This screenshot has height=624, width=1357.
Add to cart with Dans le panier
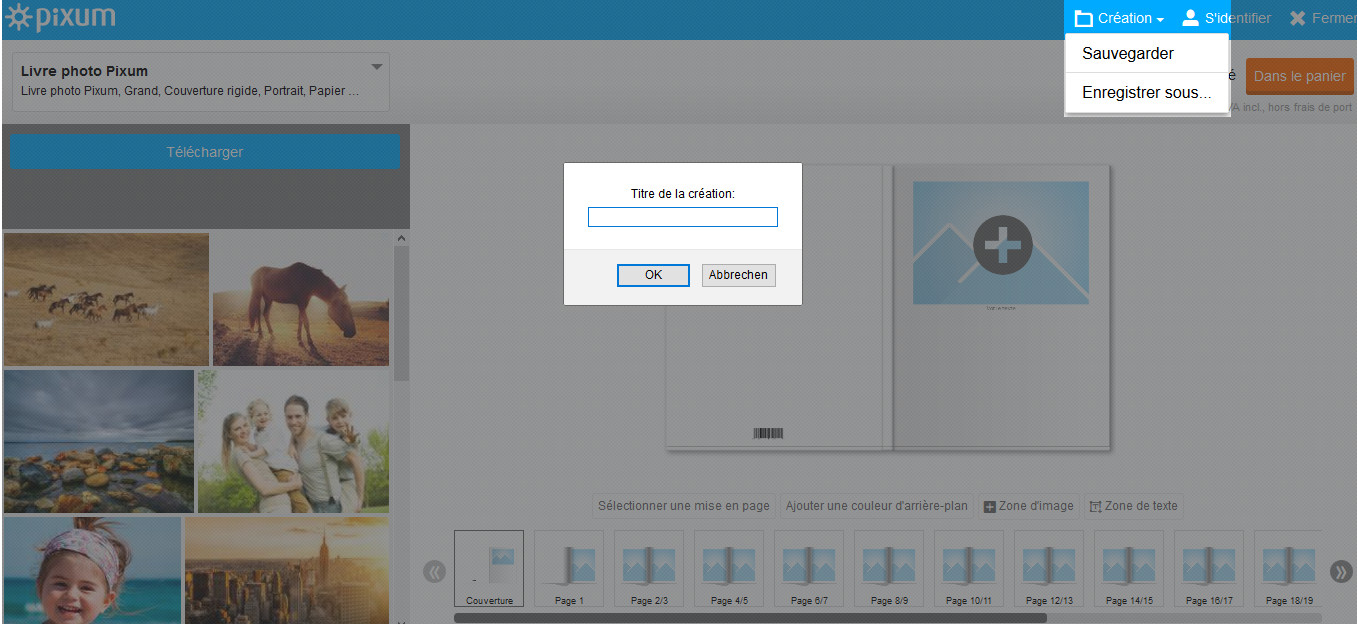[x=1299, y=77]
